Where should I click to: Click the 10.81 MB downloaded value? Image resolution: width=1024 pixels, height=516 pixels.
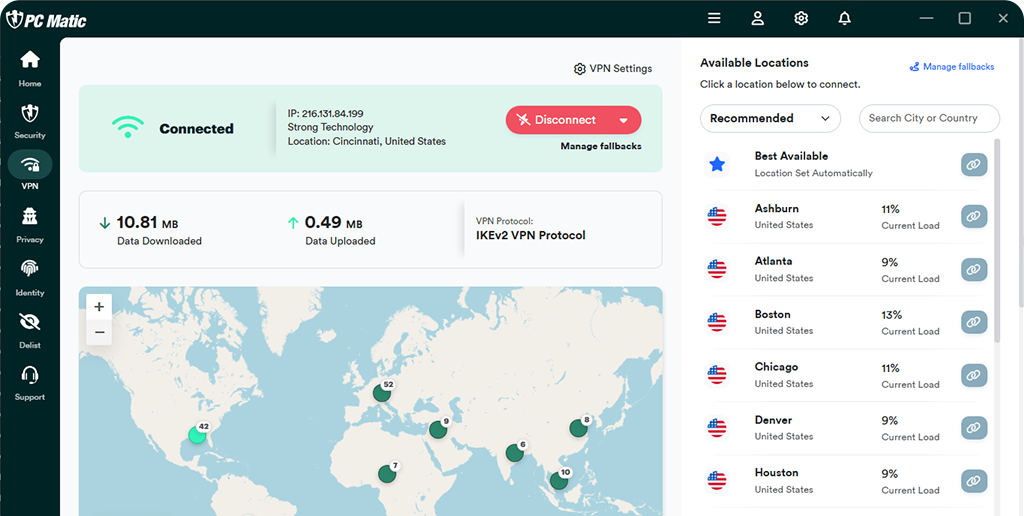147,223
